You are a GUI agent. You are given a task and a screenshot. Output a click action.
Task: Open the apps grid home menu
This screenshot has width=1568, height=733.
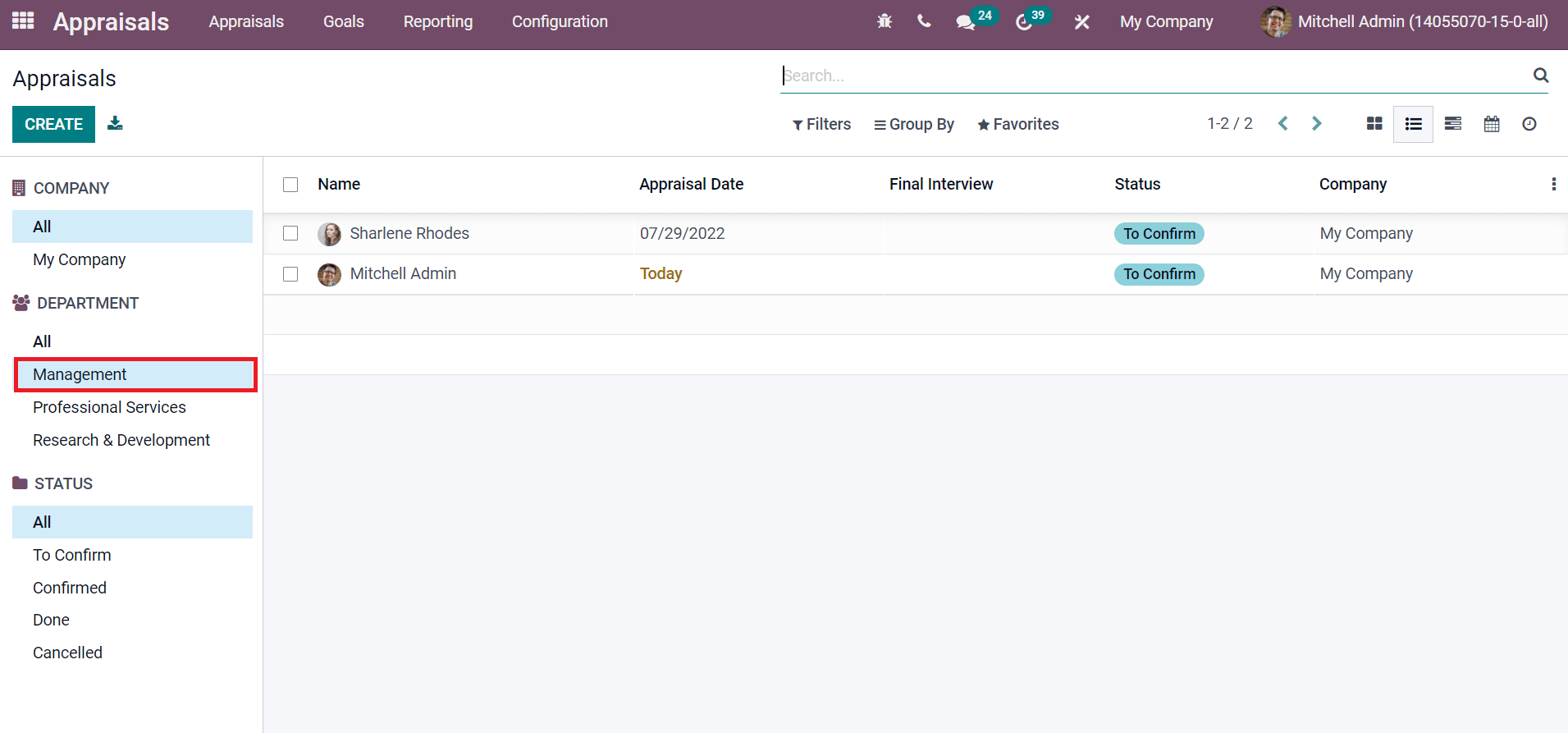tap(23, 21)
